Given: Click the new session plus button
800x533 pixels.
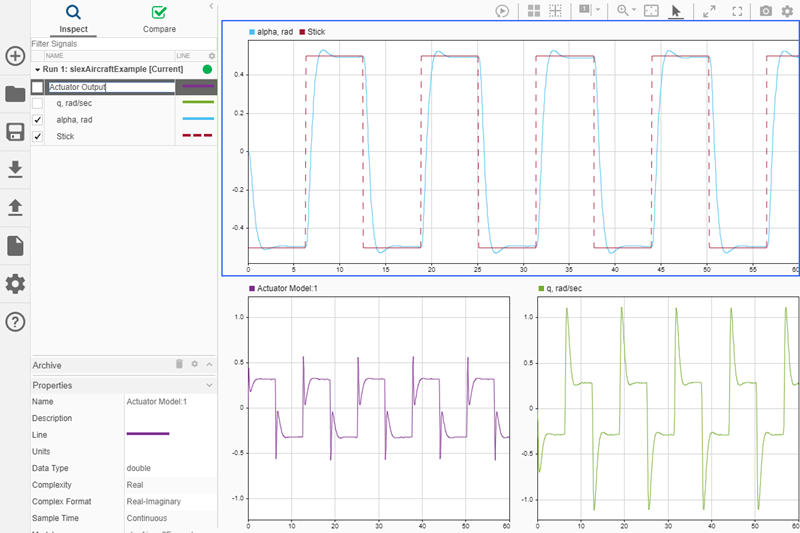Looking at the screenshot, I should click(15, 56).
